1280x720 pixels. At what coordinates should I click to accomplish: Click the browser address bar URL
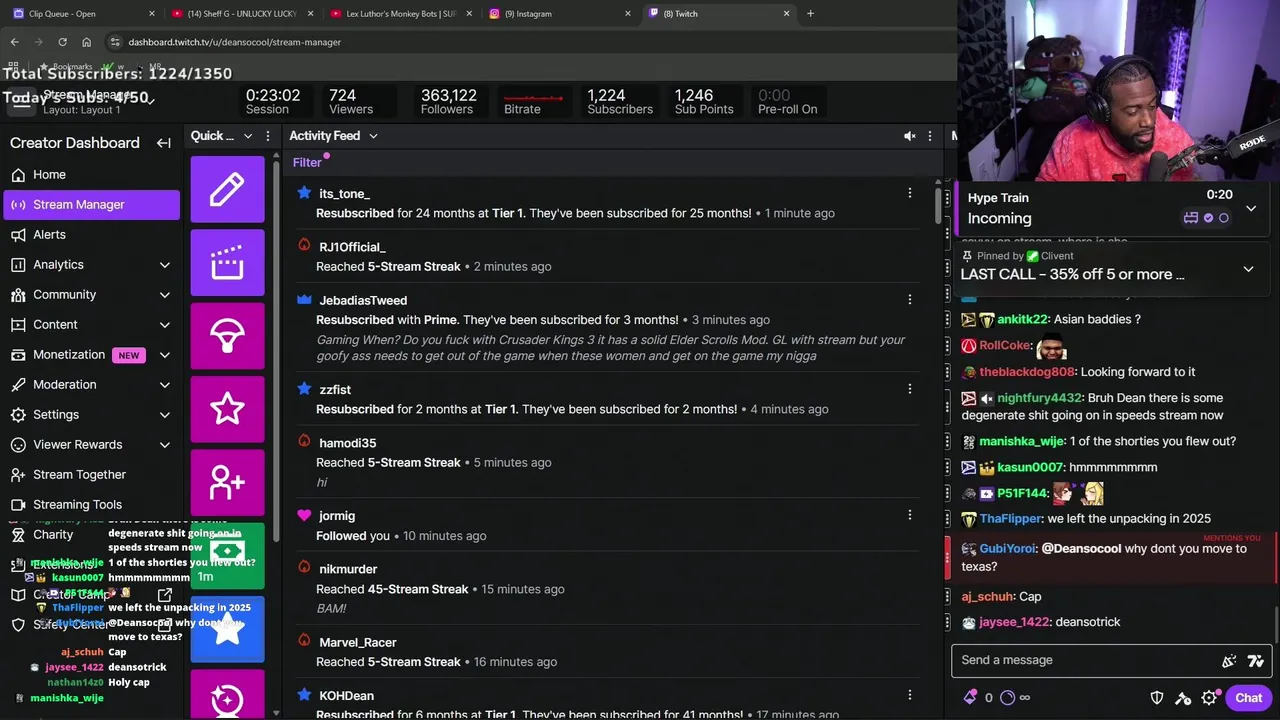click(235, 42)
